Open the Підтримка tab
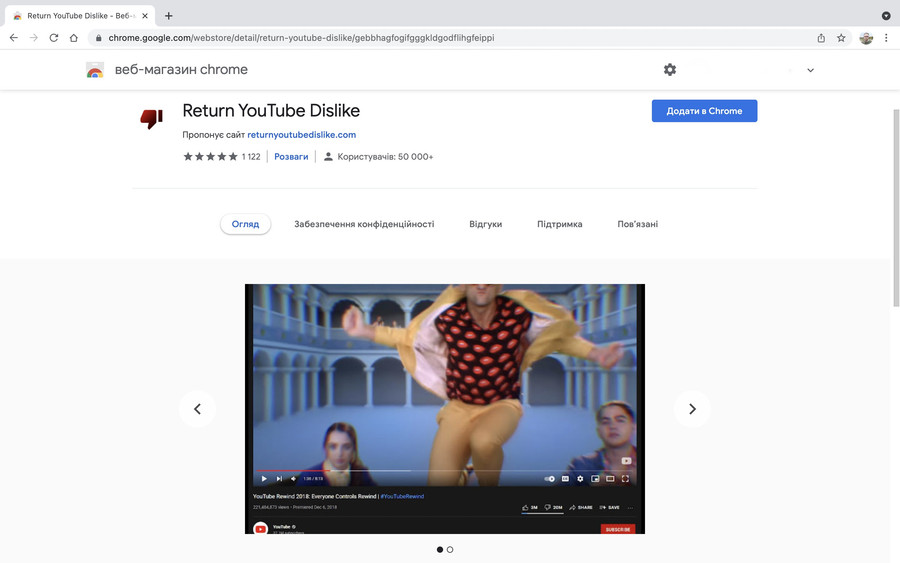The height and width of the screenshot is (563, 900). (560, 224)
